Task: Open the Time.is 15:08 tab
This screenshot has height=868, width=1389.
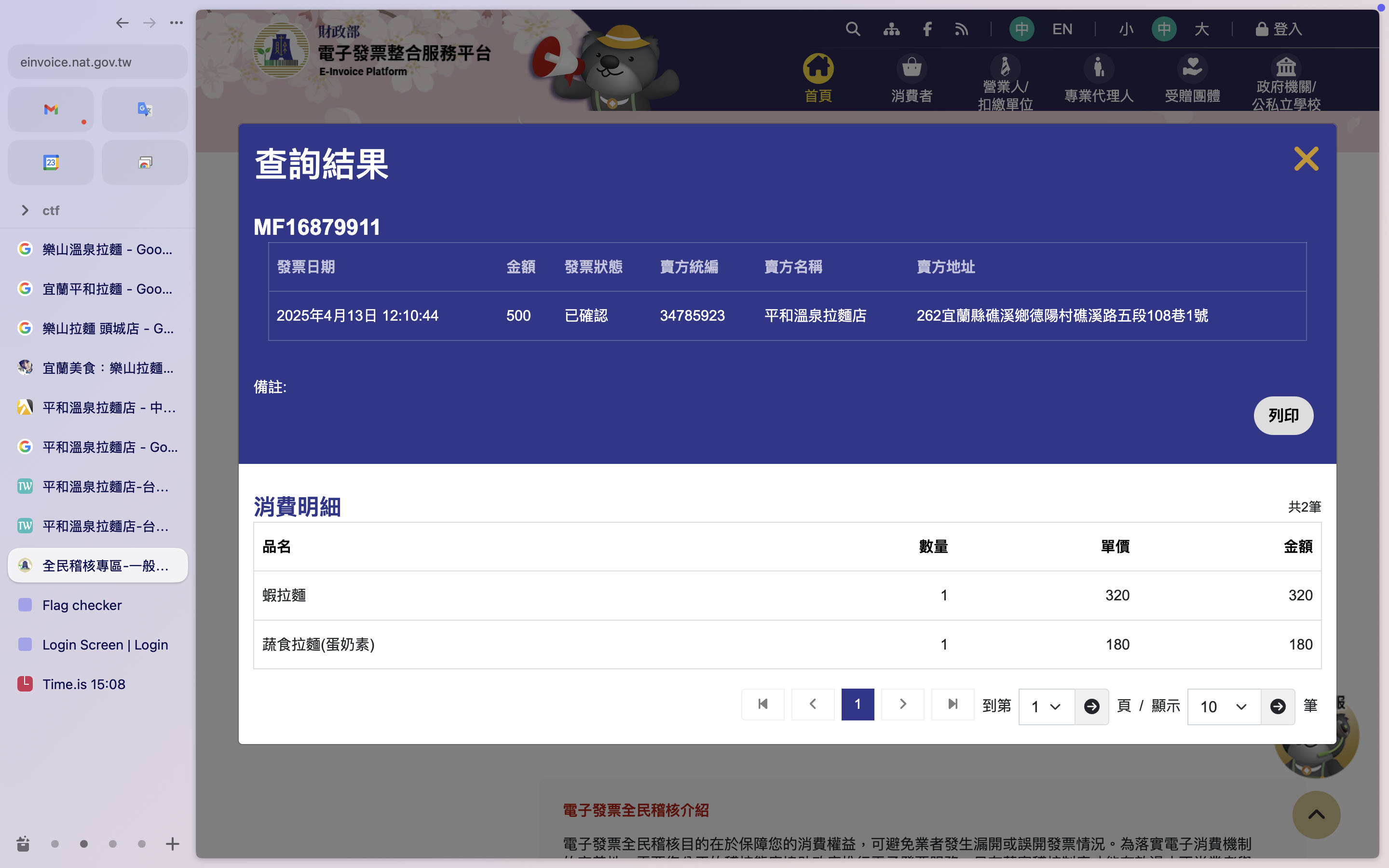Action: [84, 684]
